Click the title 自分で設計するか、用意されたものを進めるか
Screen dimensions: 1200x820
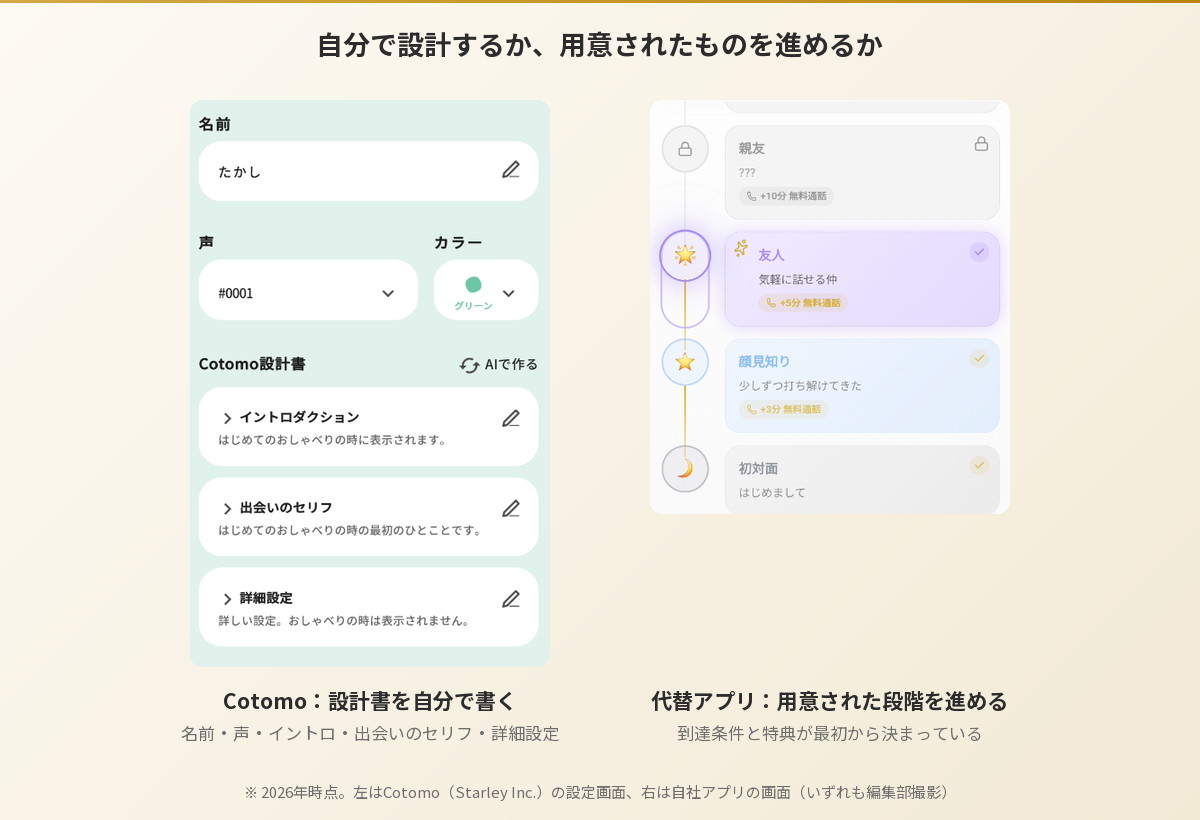click(x=600, y=44)
